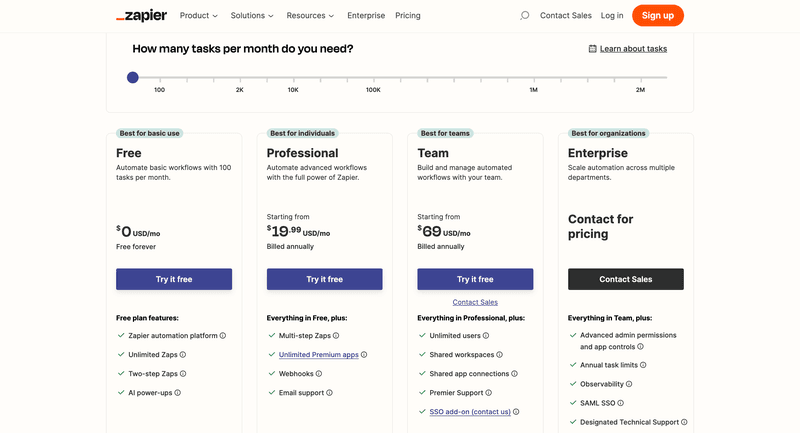Click the Enterprise plan heading
Image resolution: width=800 pixels, height=433 pixels.
point(598,153)
